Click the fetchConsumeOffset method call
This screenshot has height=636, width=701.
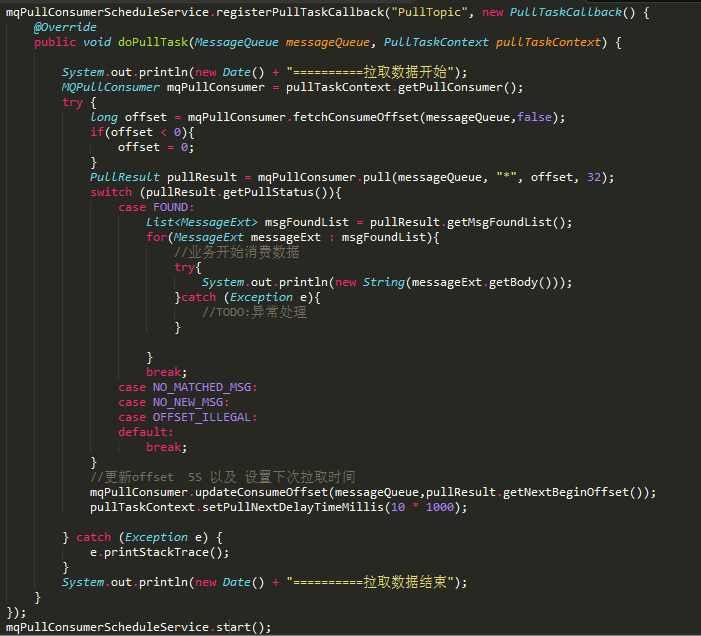click(x=355, y=117)
